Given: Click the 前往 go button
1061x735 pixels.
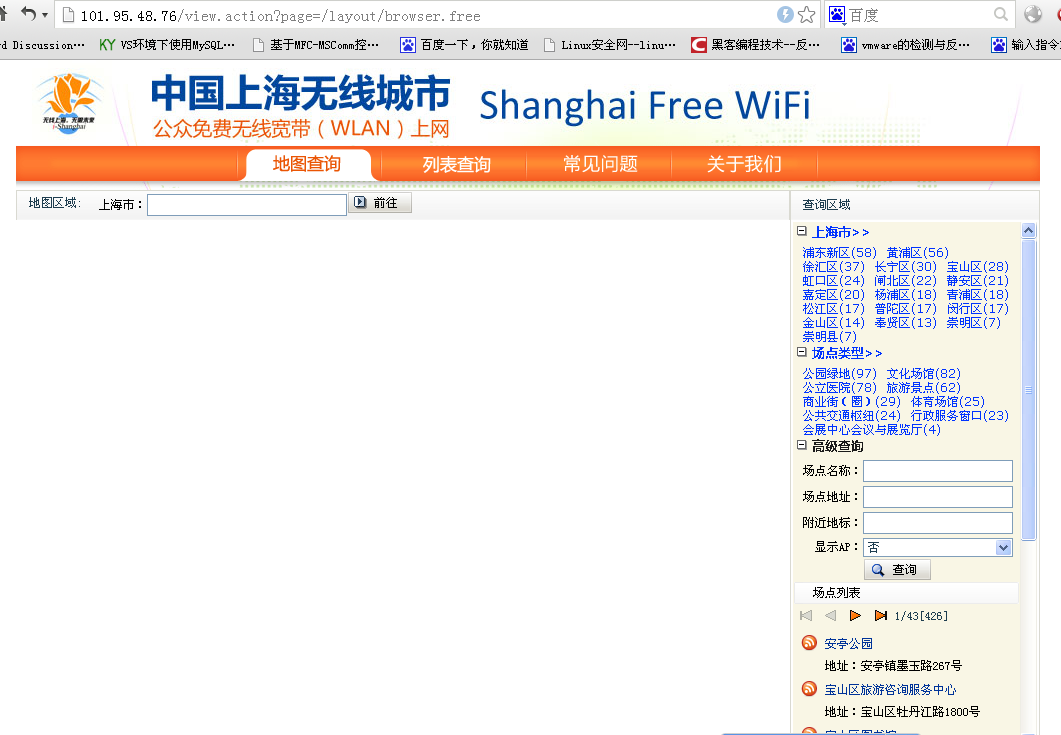Looking at the screenshot, I should pos(380,203).
